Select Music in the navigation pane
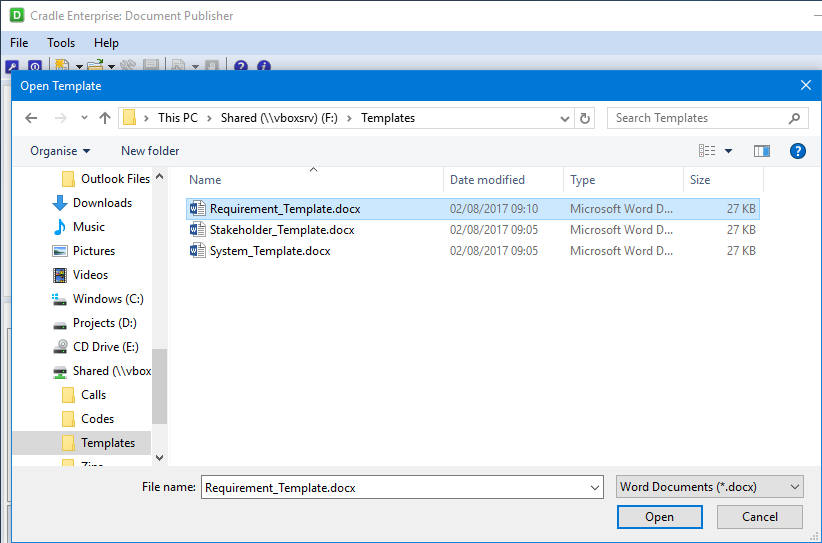 coord(79,227)
